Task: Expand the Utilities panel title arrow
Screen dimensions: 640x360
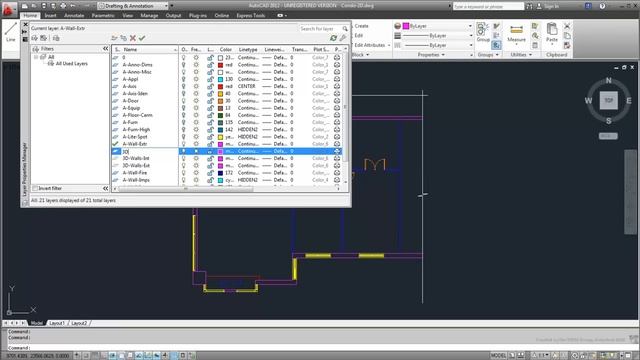Action: pyautogui.click(x=530, y=55)
